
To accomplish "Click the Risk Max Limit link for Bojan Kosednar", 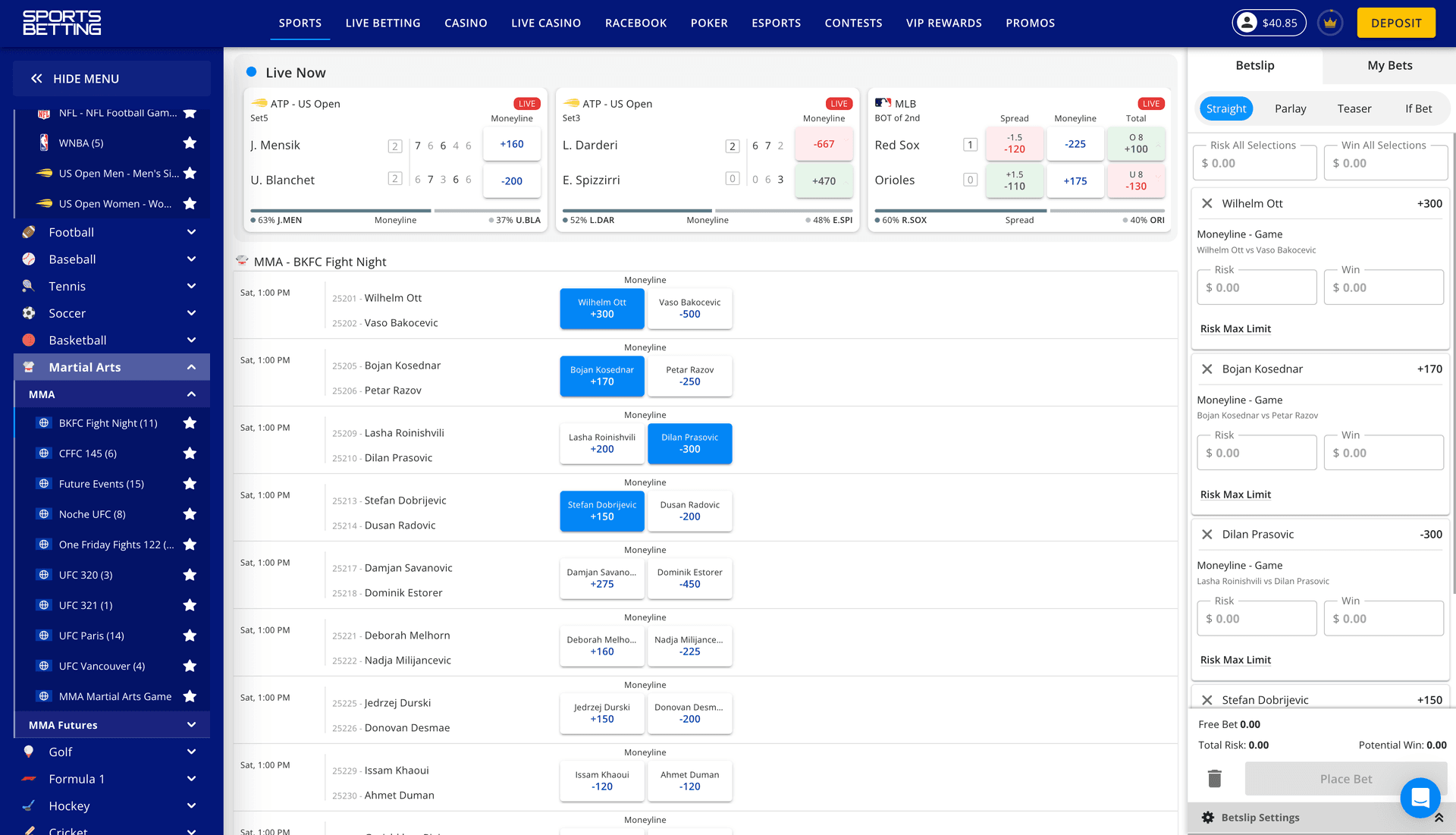I will point(1235,494).
